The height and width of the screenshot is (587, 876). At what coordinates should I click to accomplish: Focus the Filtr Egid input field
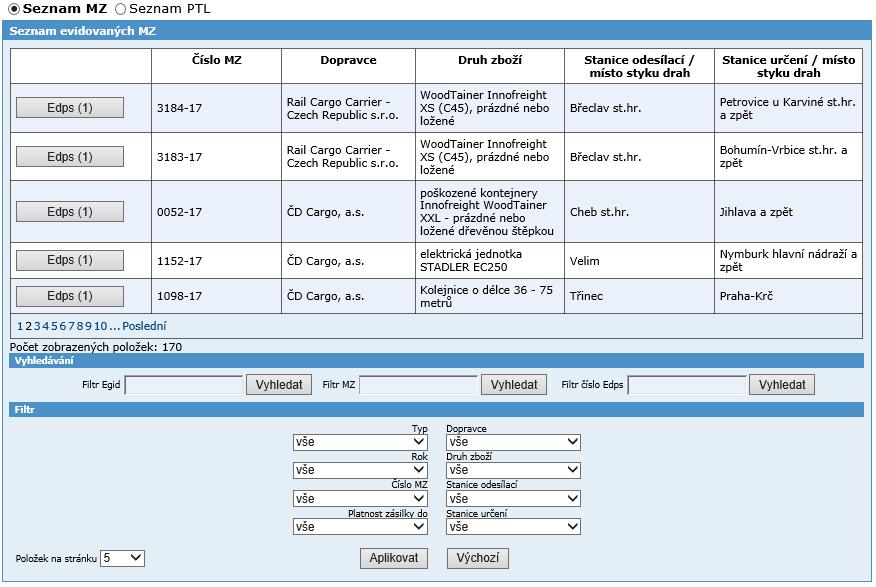point(184,385)
